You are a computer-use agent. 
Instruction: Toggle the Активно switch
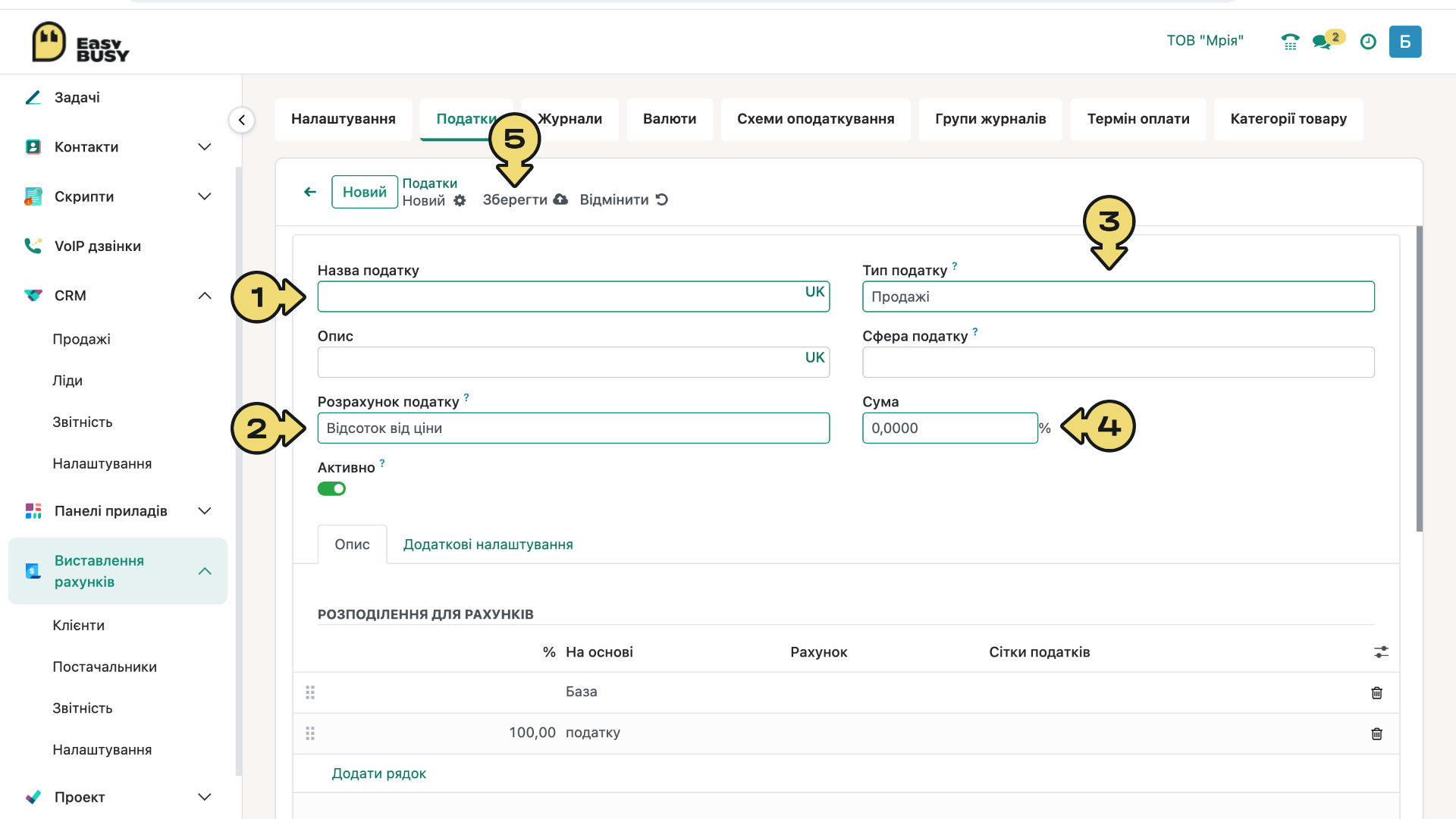tap(331, 489)
